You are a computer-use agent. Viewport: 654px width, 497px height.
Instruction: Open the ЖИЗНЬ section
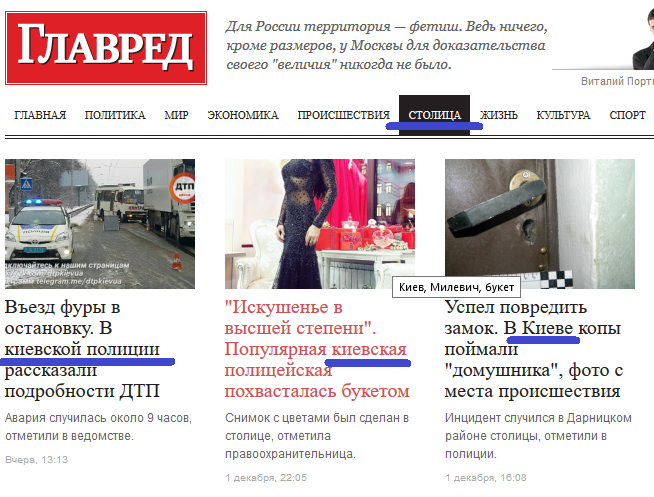click(499, 115)
